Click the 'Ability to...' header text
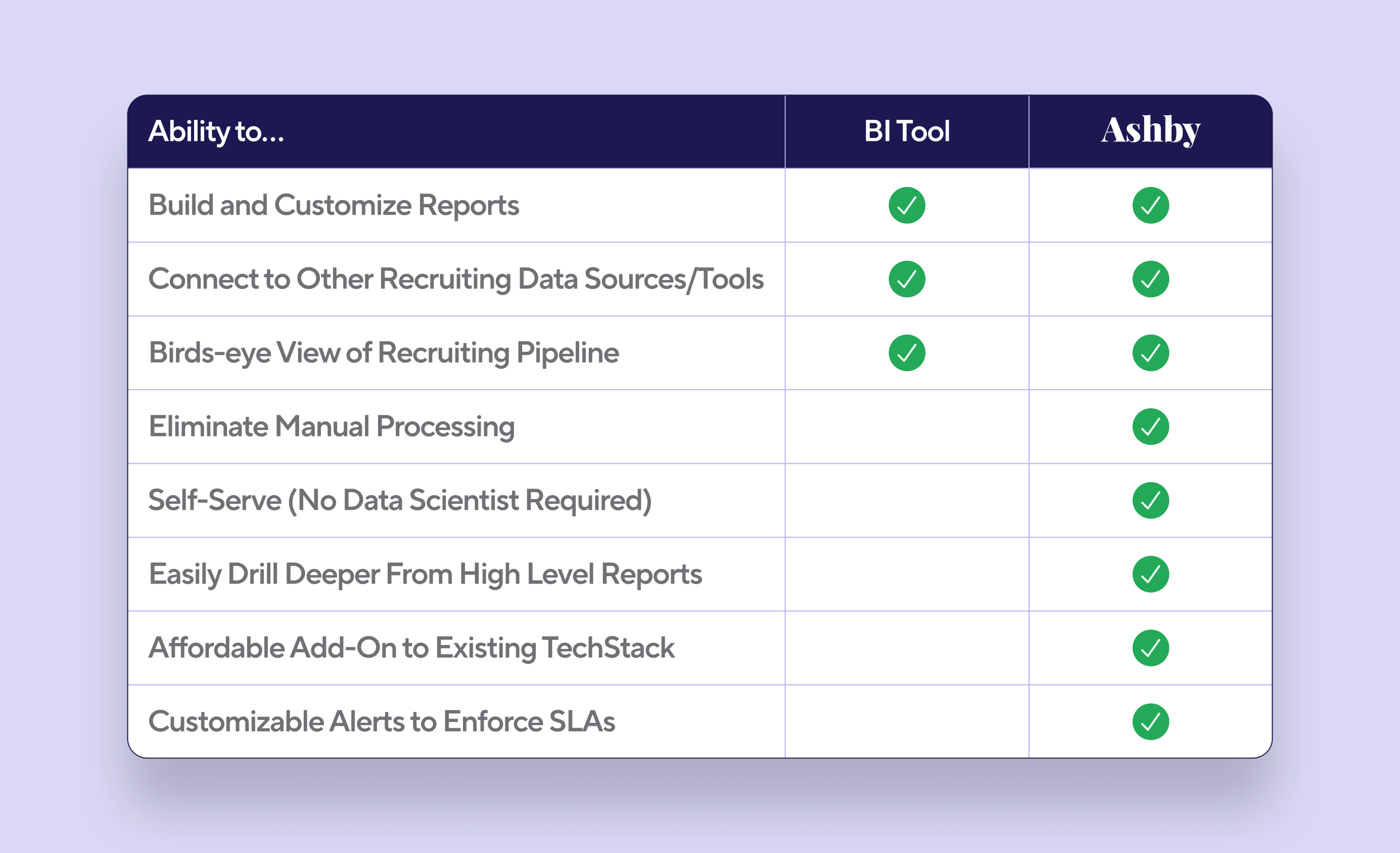1400x853 pixels. 216,131
